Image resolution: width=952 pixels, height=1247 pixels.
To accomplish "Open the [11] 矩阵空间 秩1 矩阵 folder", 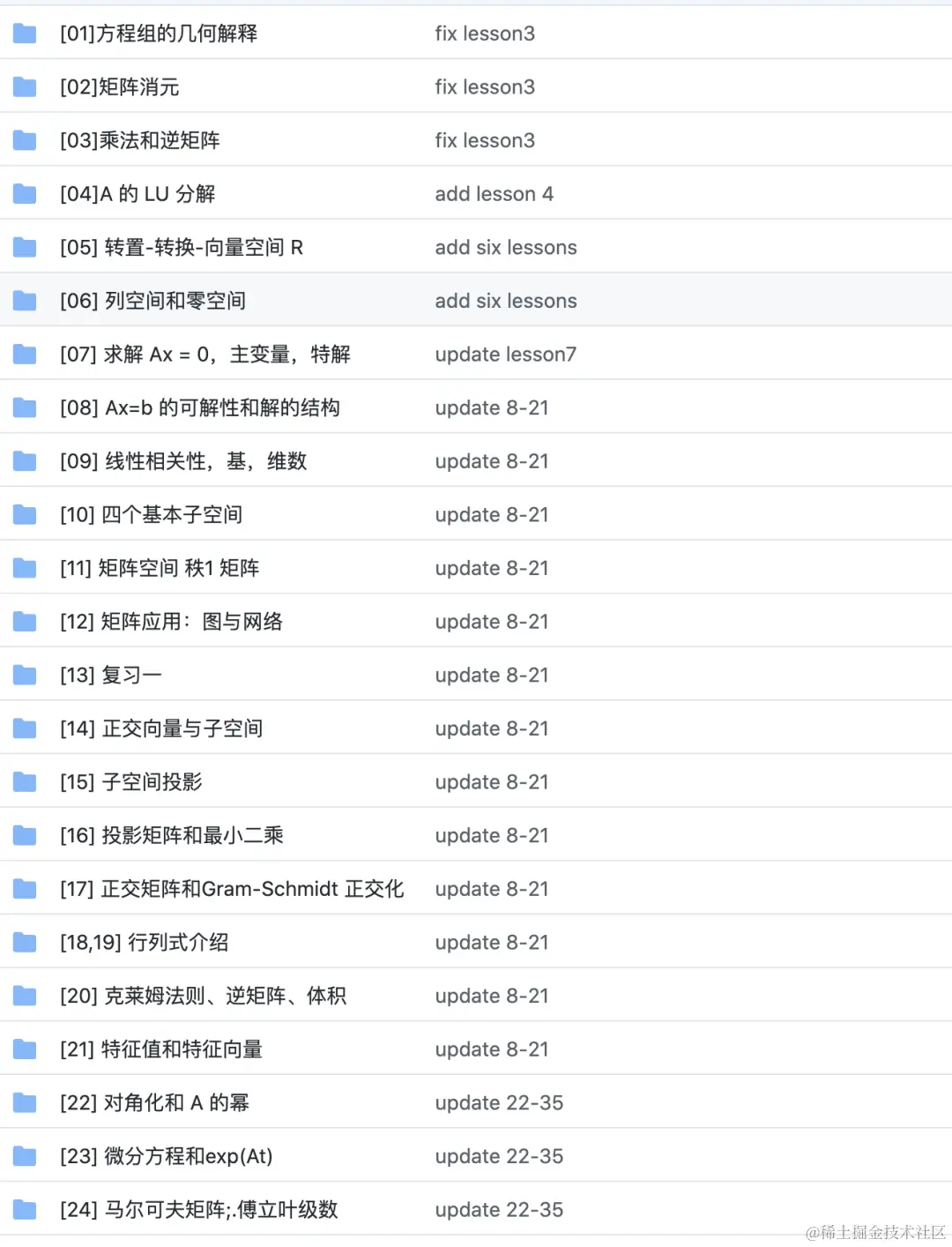I will tap(159, 568).
